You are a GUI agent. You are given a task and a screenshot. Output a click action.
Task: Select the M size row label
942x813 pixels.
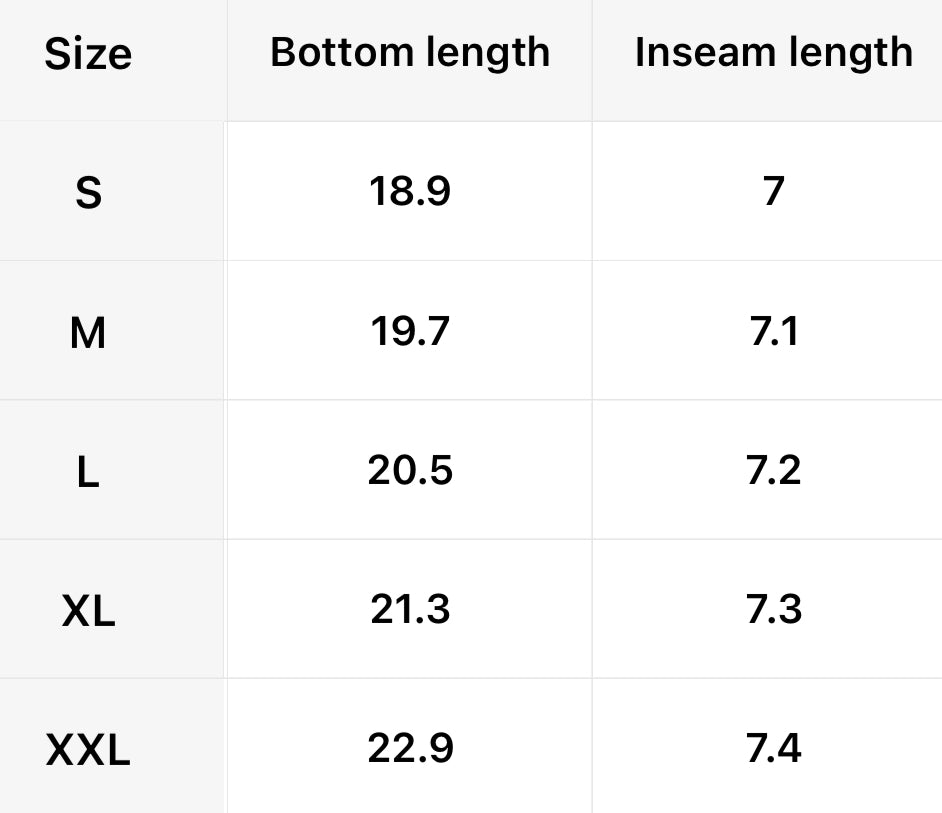[88, 332]
